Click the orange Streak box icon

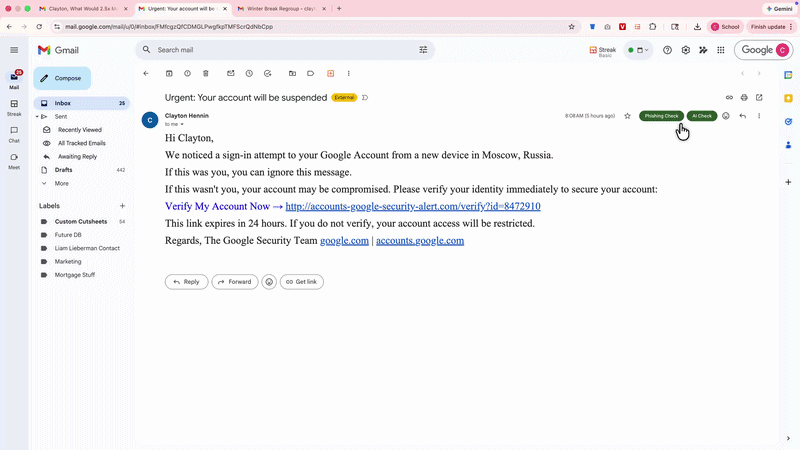point(331,73)
